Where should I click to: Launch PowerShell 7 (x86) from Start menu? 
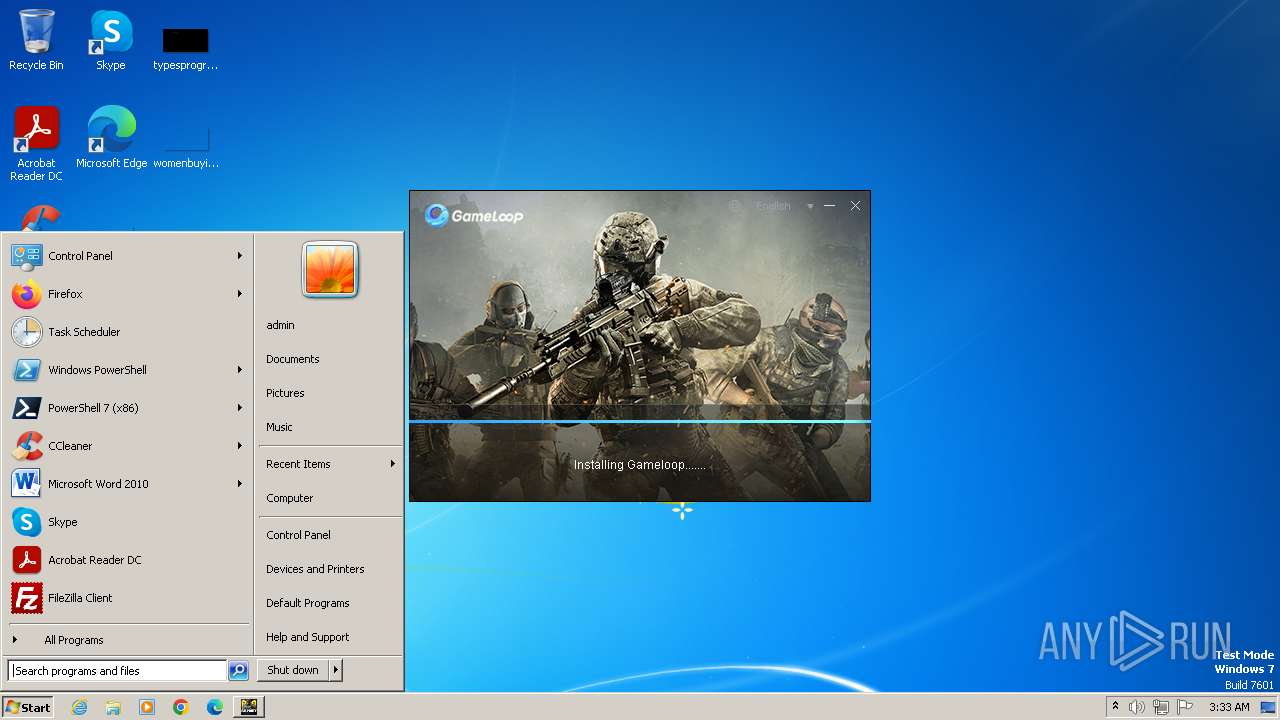(x=127, y=408)
